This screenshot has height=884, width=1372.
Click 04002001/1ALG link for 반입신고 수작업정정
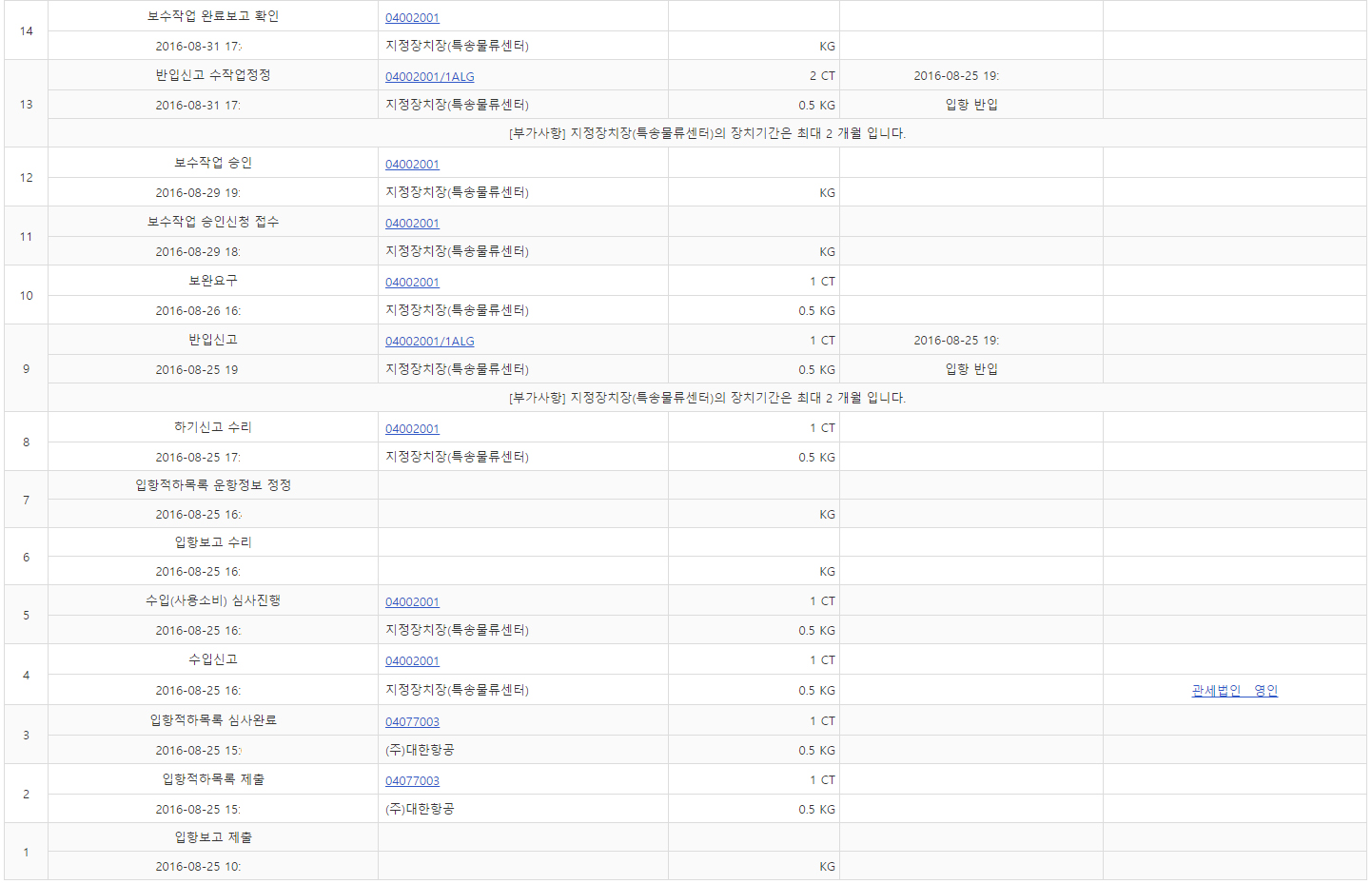(x=429, y=77)
